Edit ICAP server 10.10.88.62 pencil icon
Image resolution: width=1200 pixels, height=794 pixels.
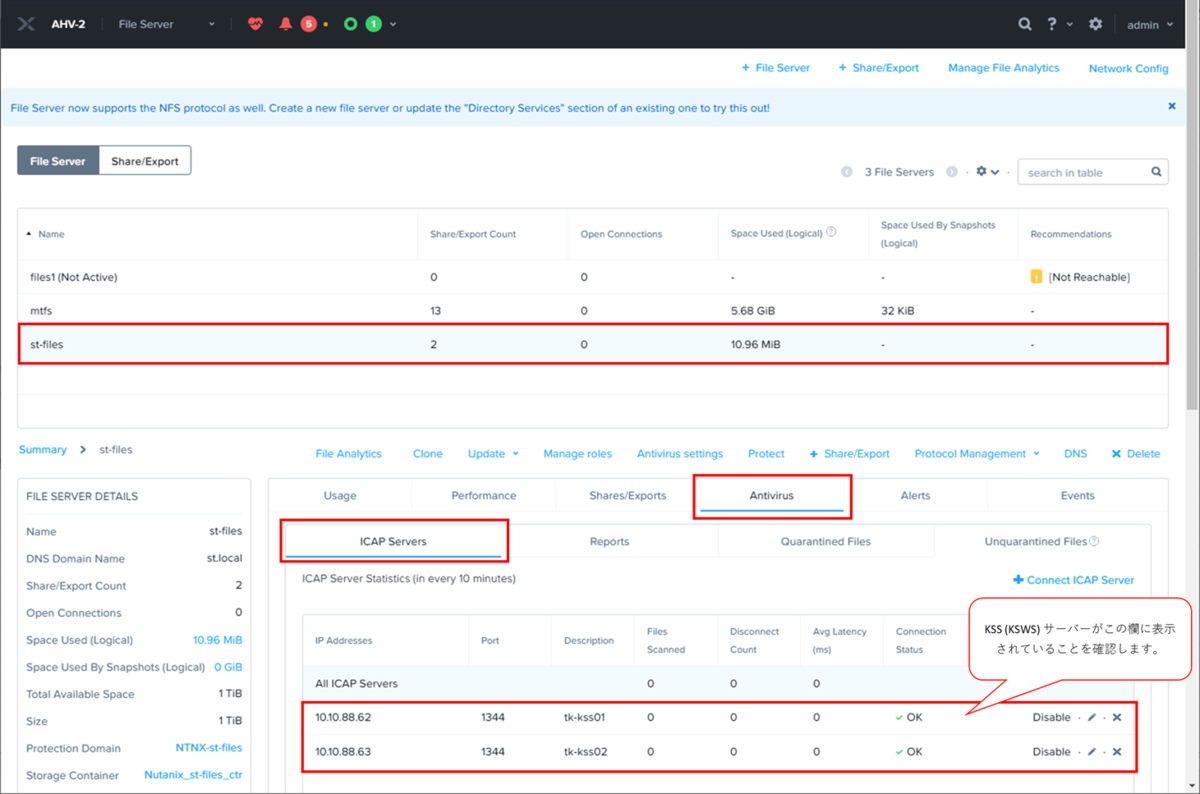1092,718
